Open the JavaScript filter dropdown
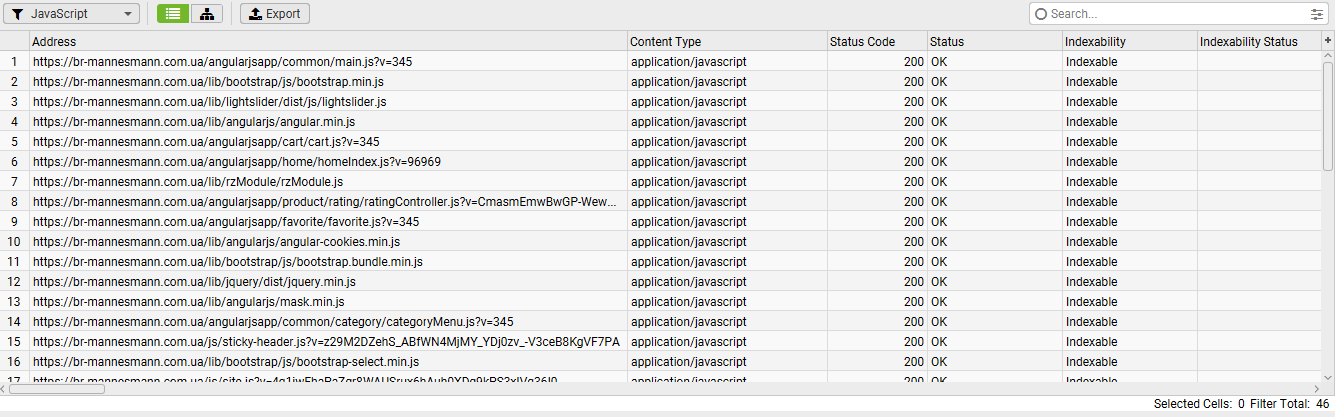This screenshot has width=1335, height=417. coord(69,14)
